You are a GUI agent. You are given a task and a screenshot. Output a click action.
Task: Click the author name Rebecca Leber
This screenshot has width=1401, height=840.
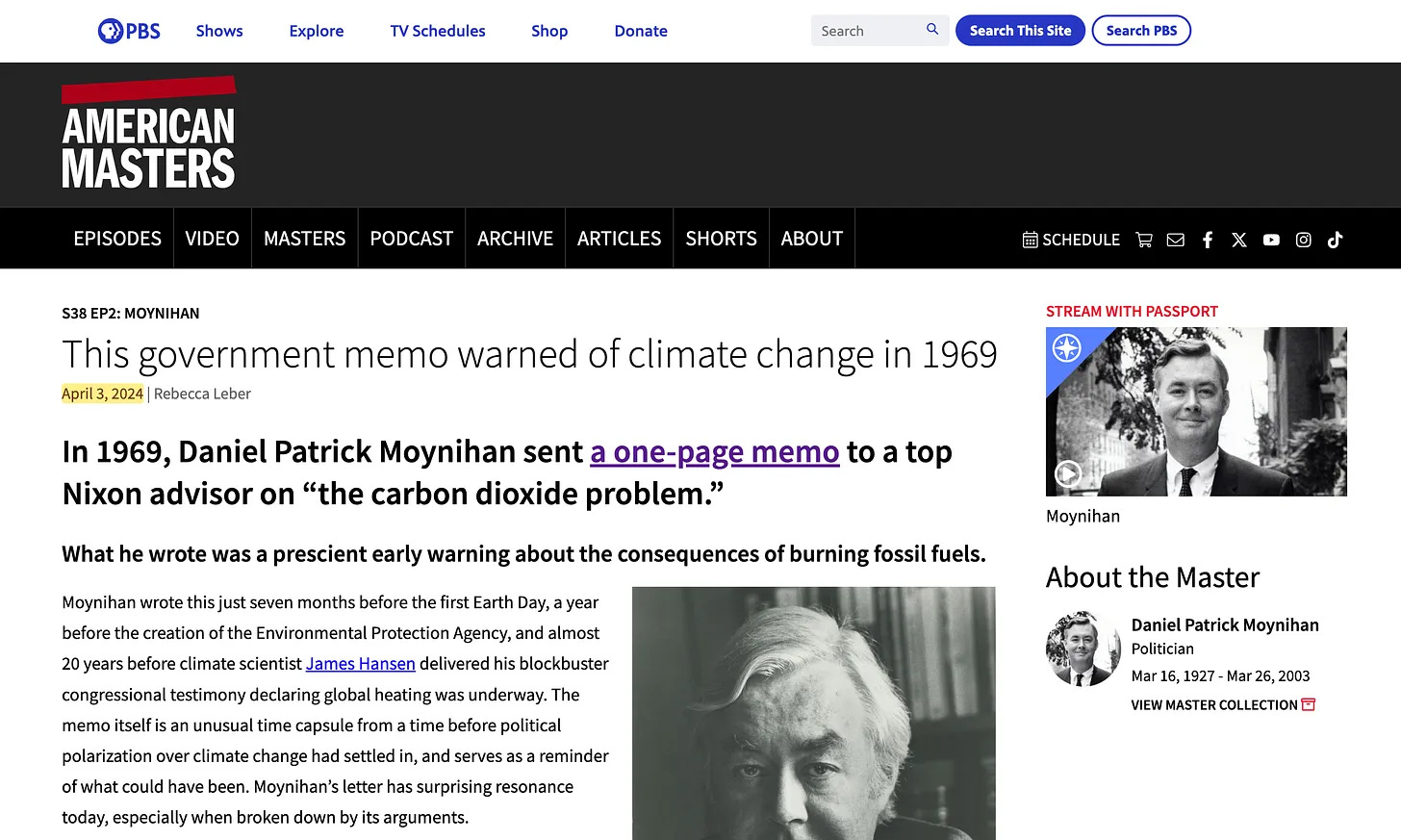tap(202, 394)
